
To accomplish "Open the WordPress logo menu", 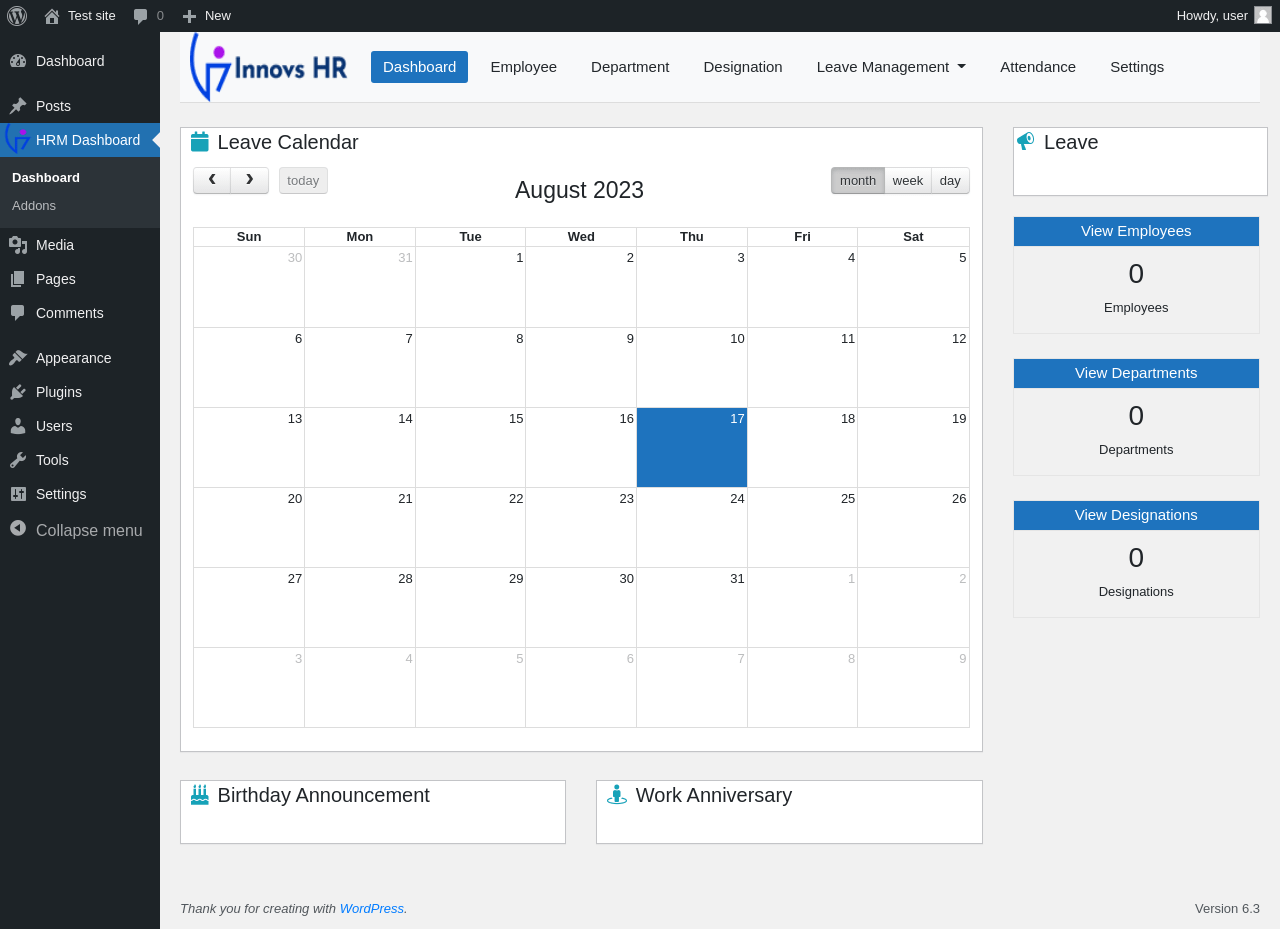I will click(x=17, y=16).
